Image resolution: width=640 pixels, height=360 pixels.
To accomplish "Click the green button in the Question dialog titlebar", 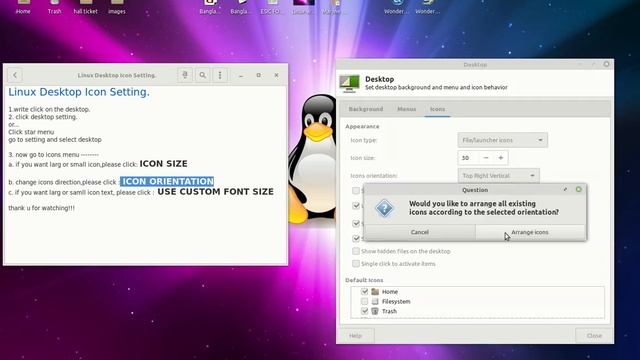I will 578,189.
